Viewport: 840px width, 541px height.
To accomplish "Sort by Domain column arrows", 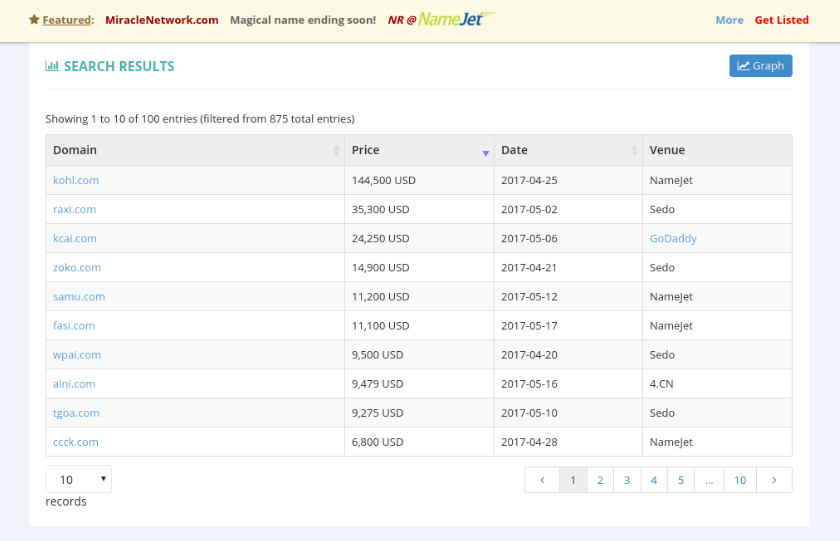I will (x=336, y=150).
